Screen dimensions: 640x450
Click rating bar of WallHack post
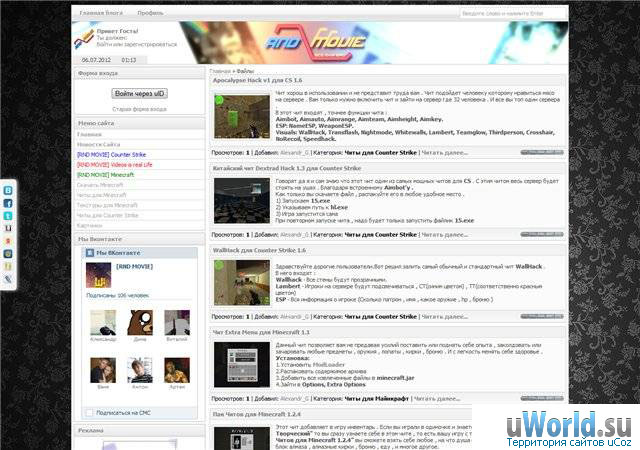[x=542, y=316]
